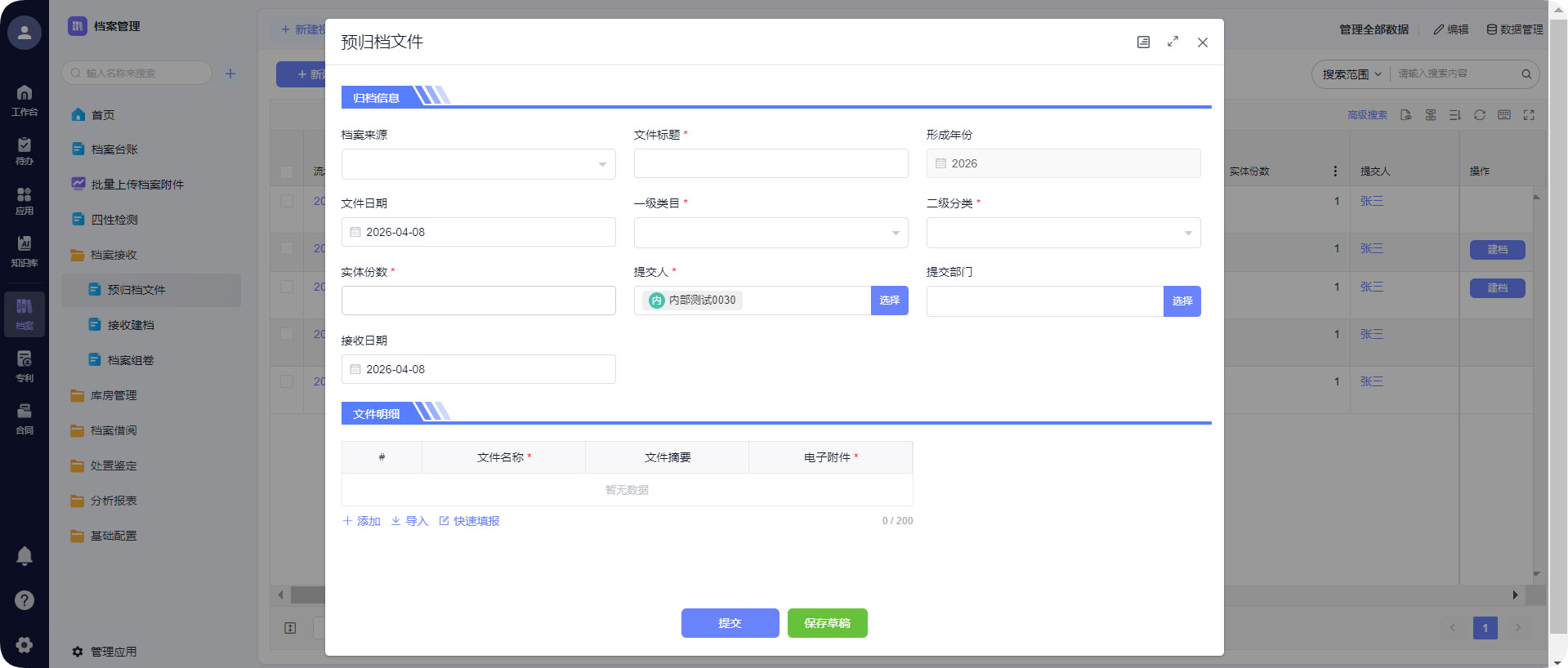The image size is (1568, 668).
Task: Expand dialog to fullscreen icon
Action: [1173, 42]
